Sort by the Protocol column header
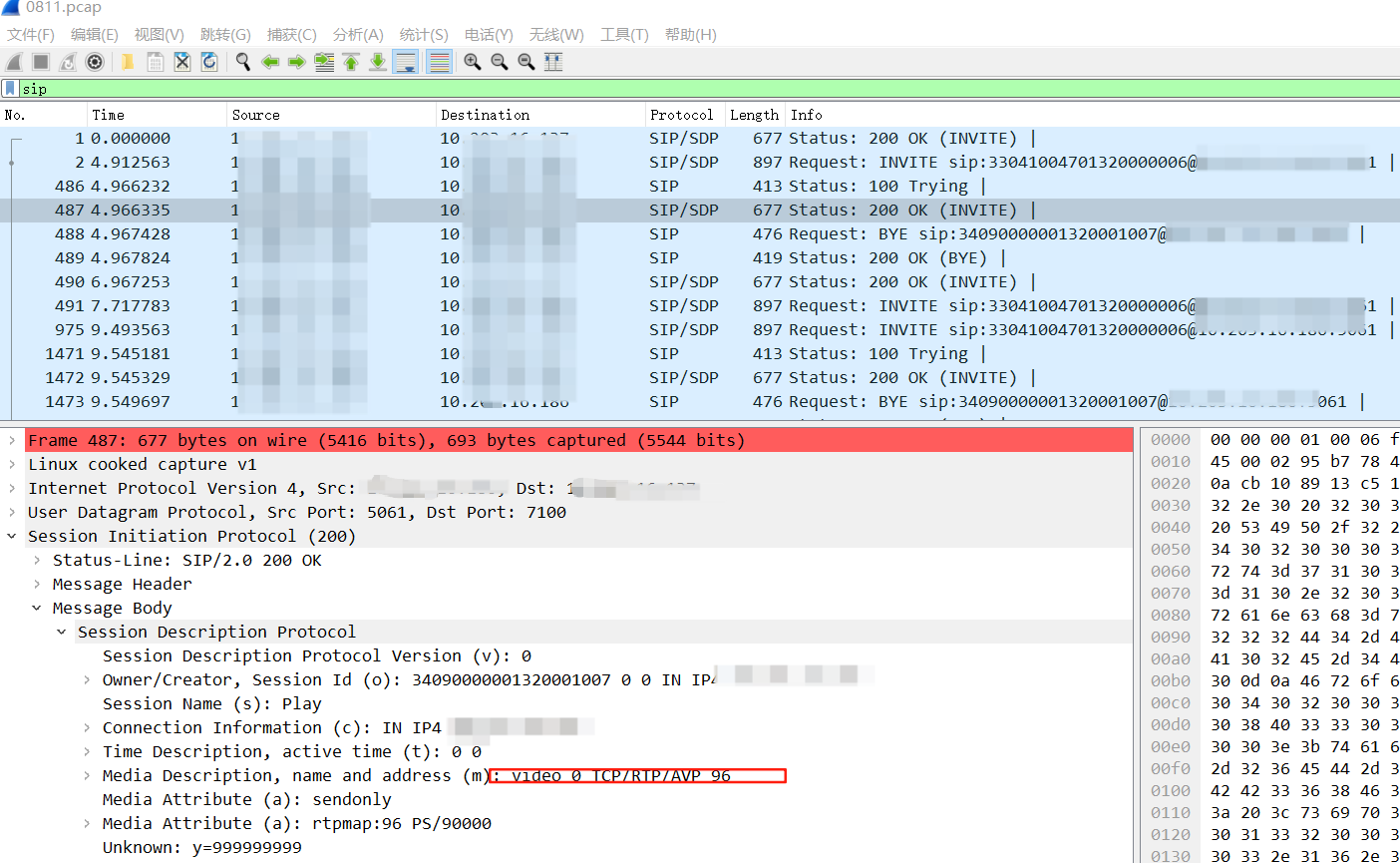This screenshot has width=1400, height=863. pos(685,115)
